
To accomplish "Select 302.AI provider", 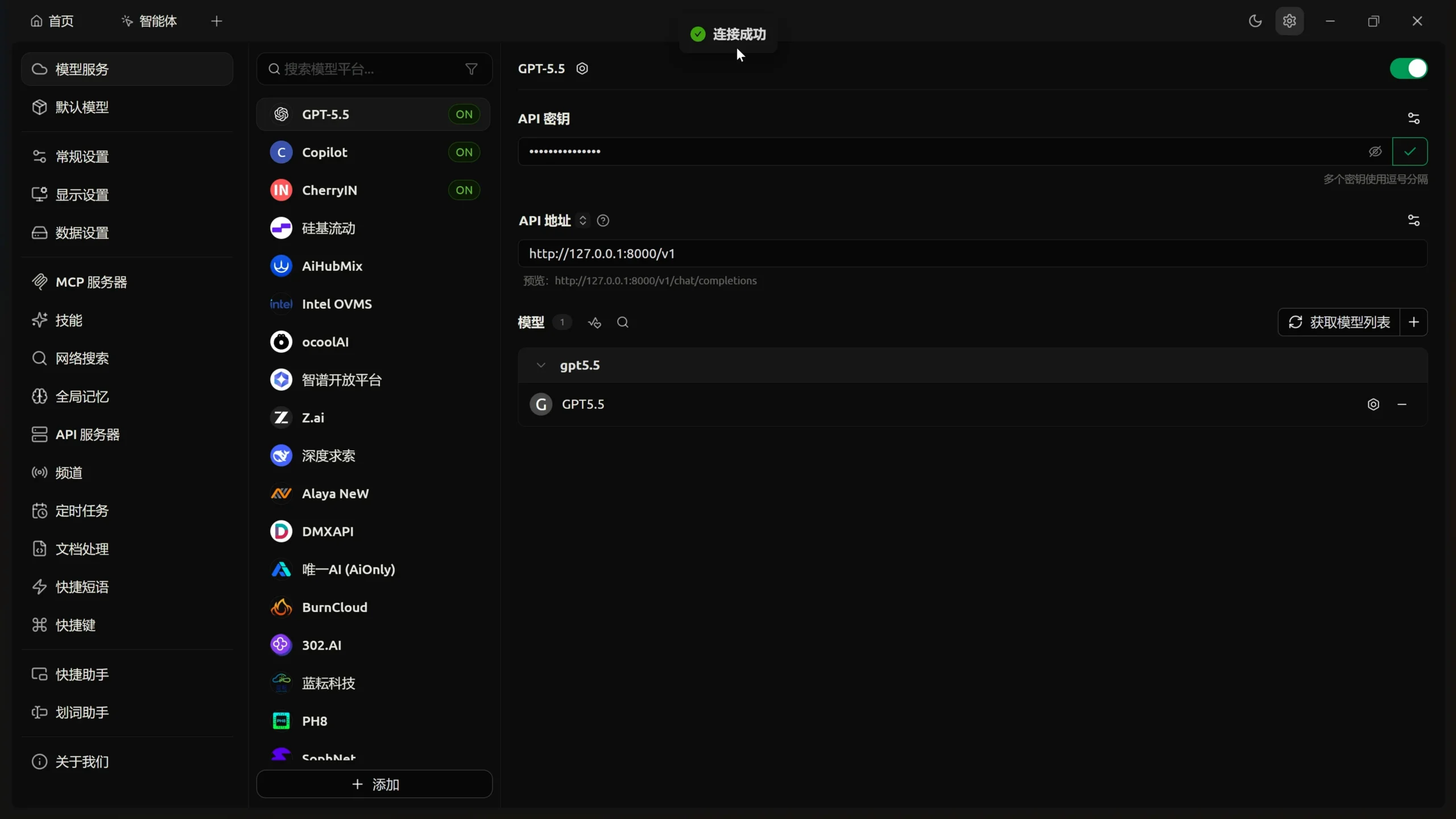I will click(x=373, y=645).
